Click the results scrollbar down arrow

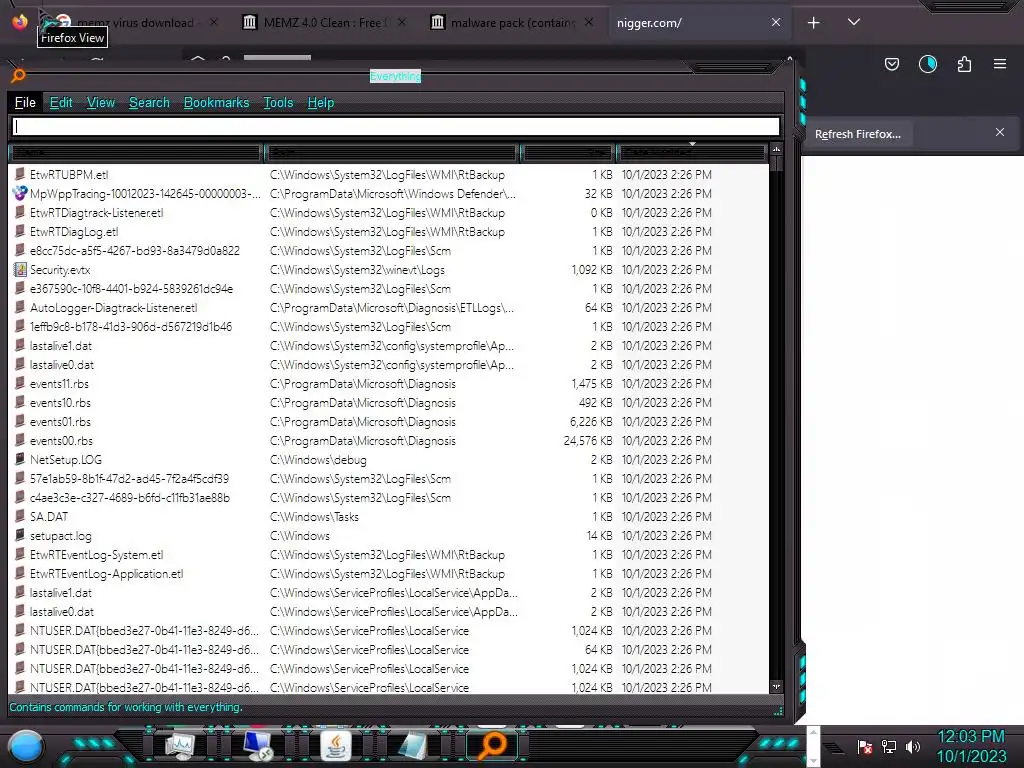776,686
